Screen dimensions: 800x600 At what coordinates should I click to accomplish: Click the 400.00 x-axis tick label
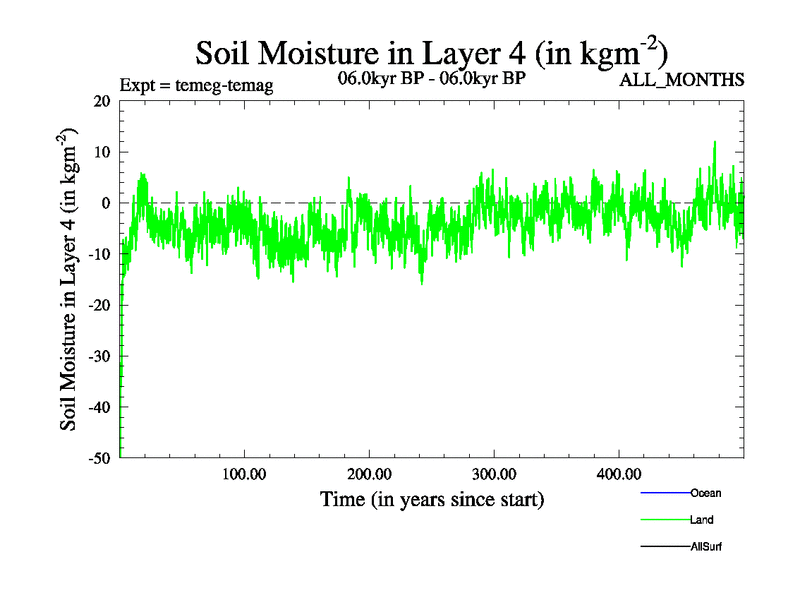click(x=619, y=473)
